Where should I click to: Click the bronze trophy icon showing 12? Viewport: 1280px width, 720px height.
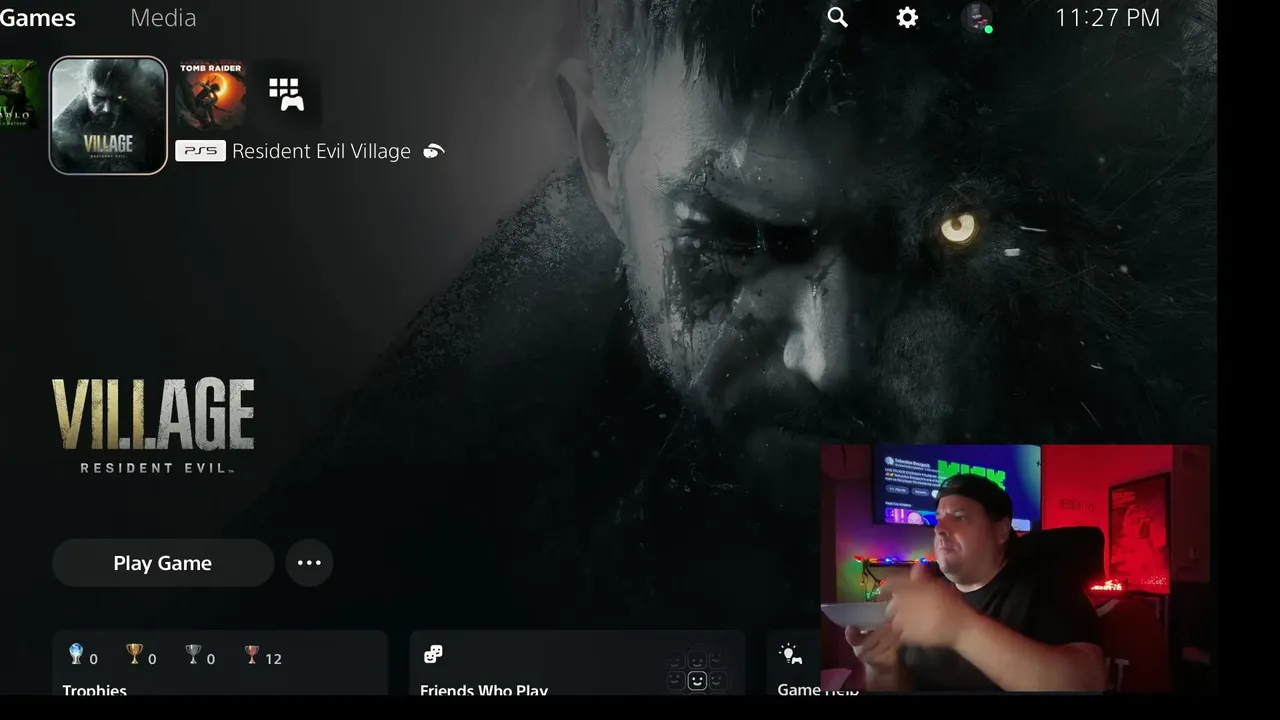(252, 655)
